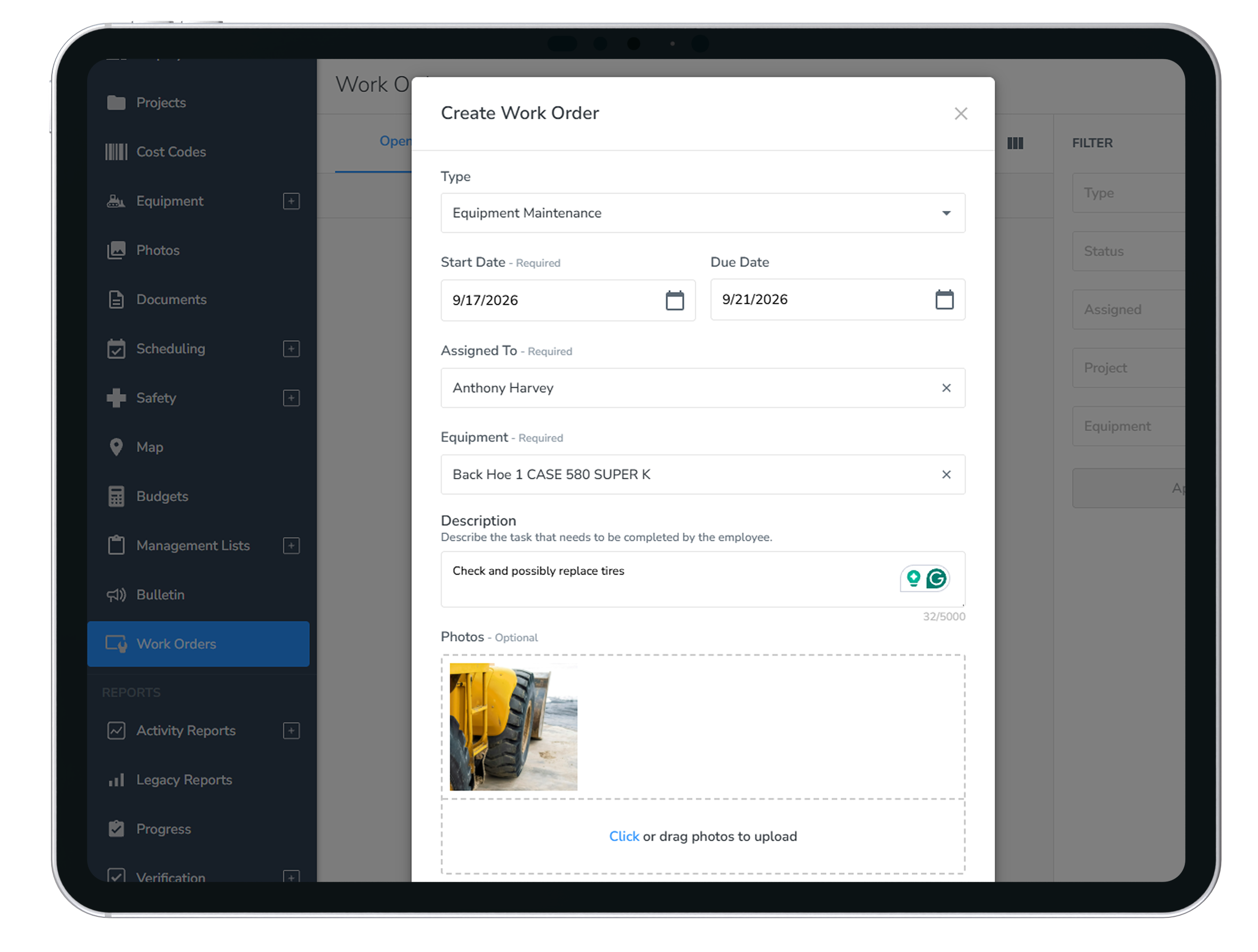Expand the Activity Reports section
Image resolution: width=1258 pixels, height=952 pixels.
coord(291,730)
